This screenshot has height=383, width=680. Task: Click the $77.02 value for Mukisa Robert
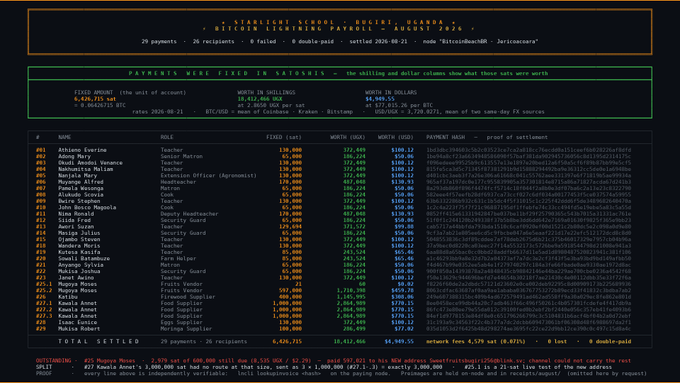point(403,329)
